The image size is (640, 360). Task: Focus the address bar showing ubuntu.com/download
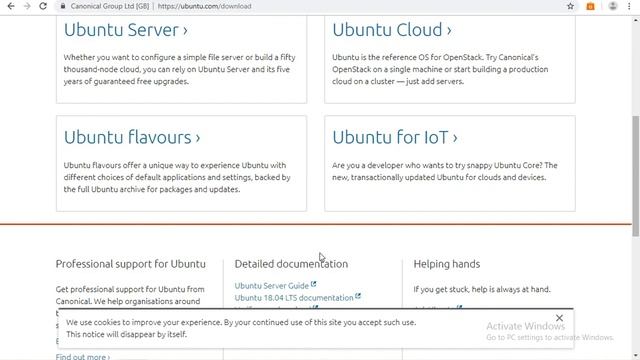(x=310, y=6)
